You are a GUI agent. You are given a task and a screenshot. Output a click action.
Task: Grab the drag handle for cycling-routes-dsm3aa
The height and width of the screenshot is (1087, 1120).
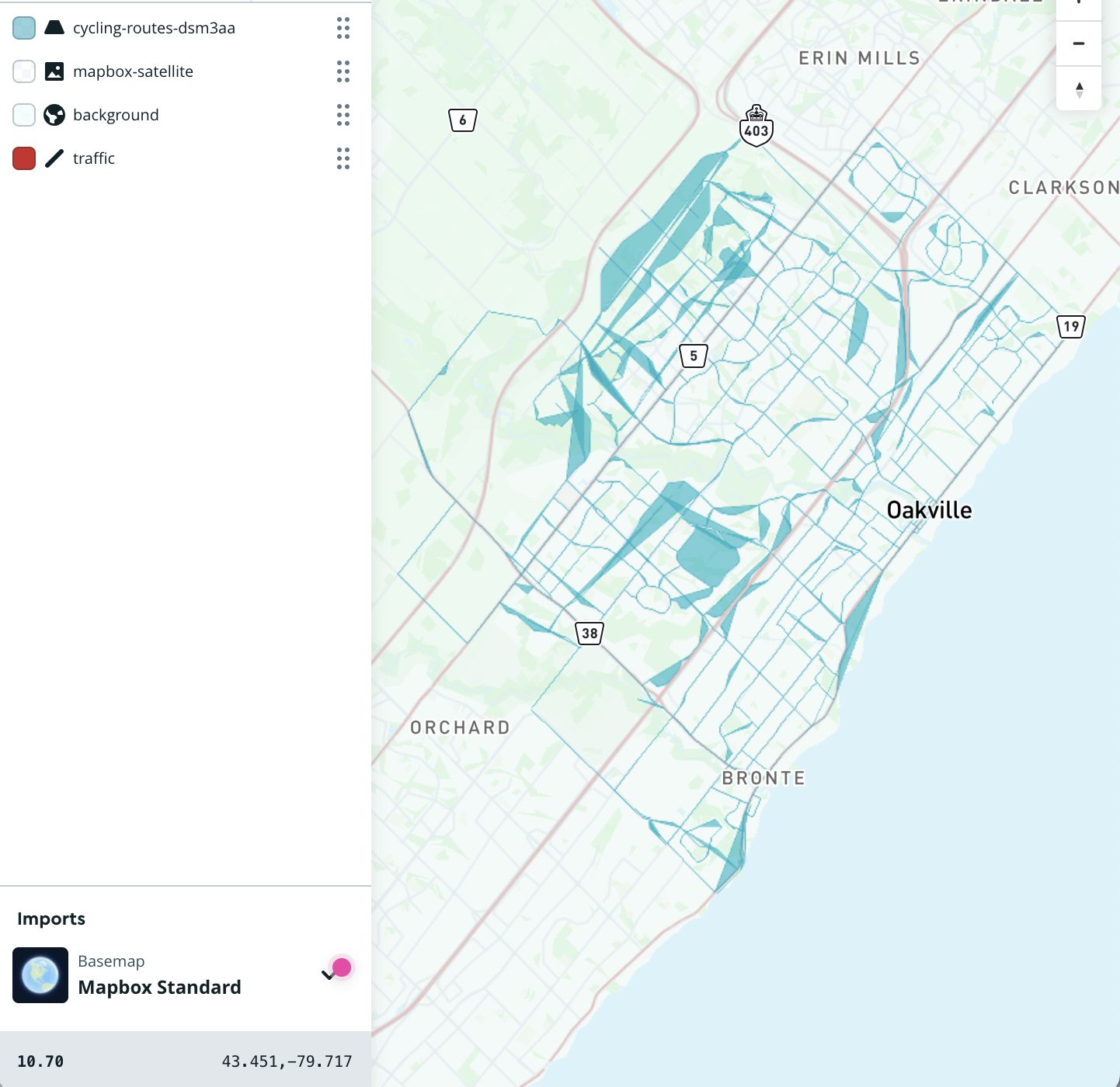(343, 28)
